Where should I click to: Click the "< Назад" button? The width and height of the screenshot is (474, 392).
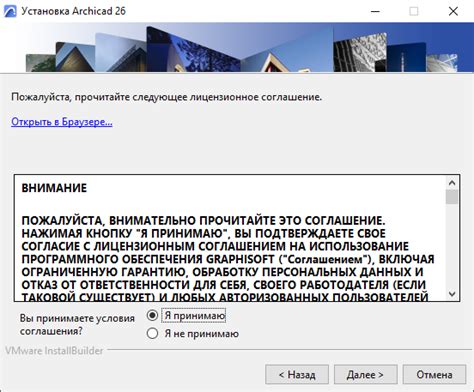tap(297, 375)
